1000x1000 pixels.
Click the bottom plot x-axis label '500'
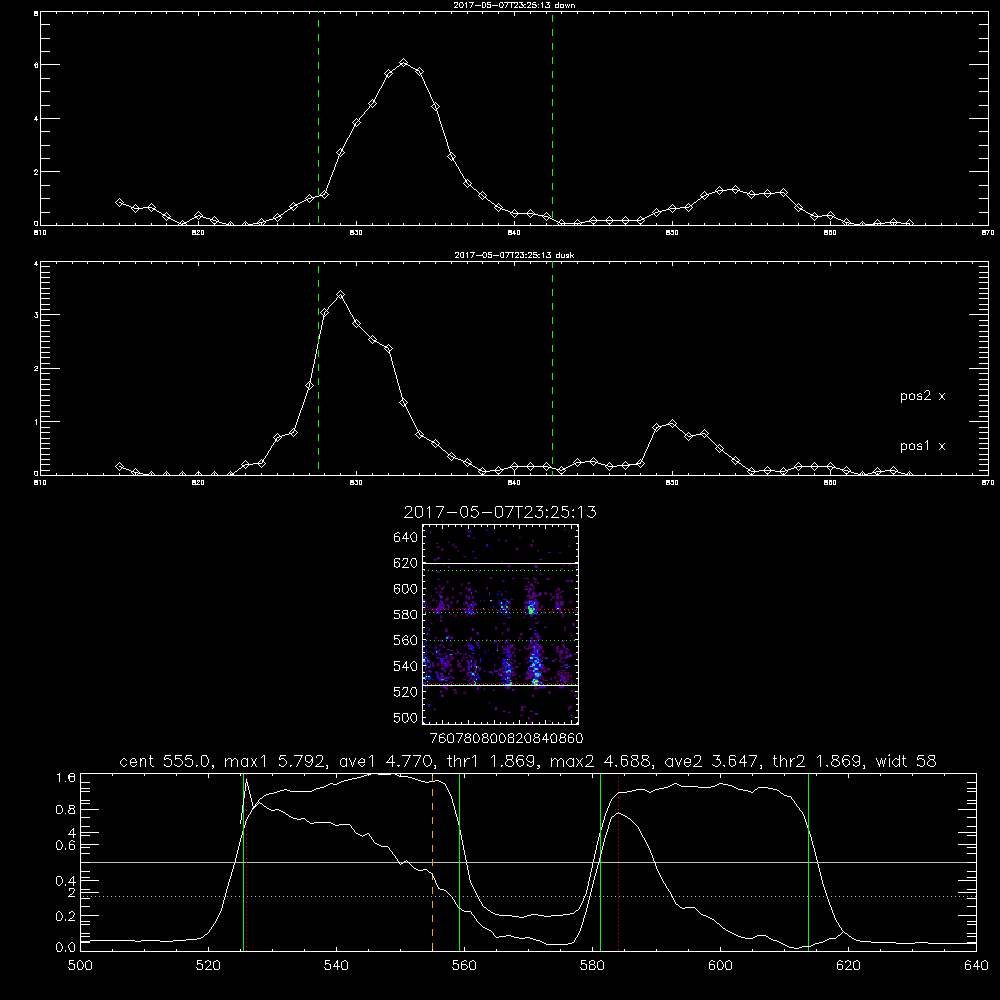pyautogui.click(x=80, y=966)
